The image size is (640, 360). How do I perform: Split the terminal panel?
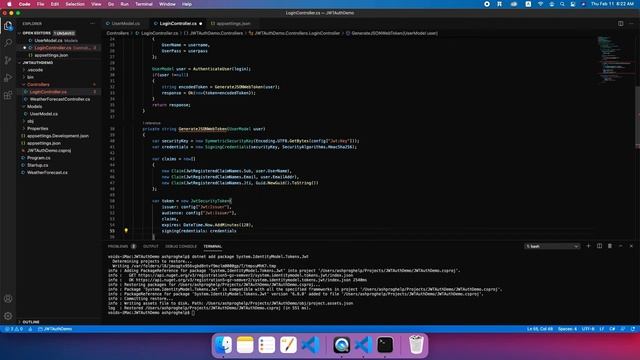[599, 246]
